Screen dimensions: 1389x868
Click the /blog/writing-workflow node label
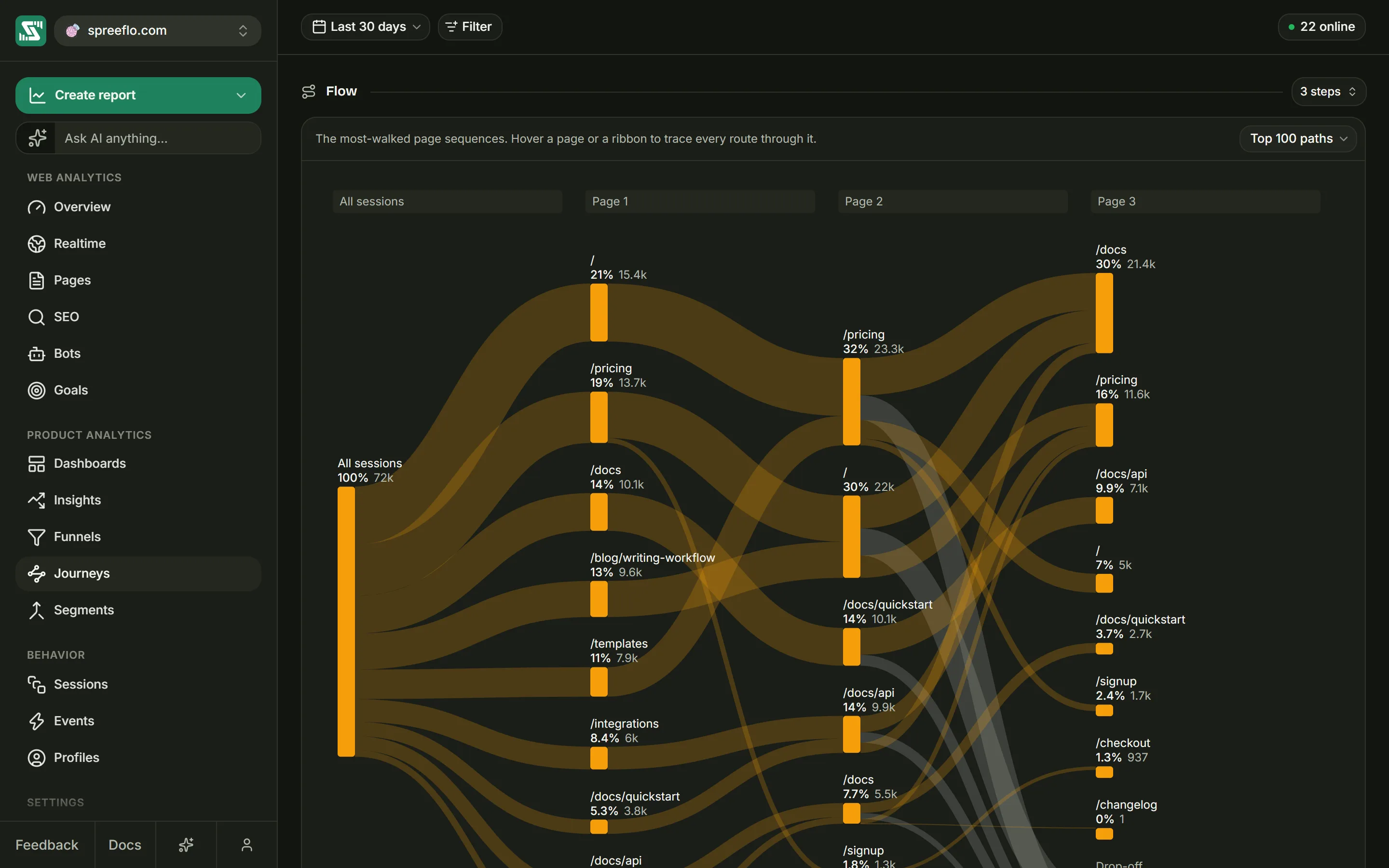pos(653,558)
